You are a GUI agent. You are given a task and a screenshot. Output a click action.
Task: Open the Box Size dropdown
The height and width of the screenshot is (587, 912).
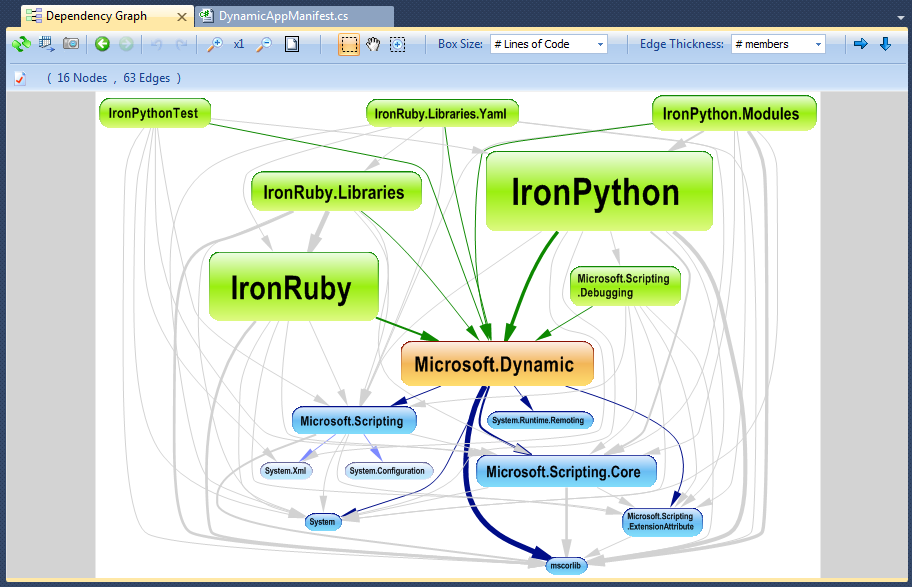(549, 44)
